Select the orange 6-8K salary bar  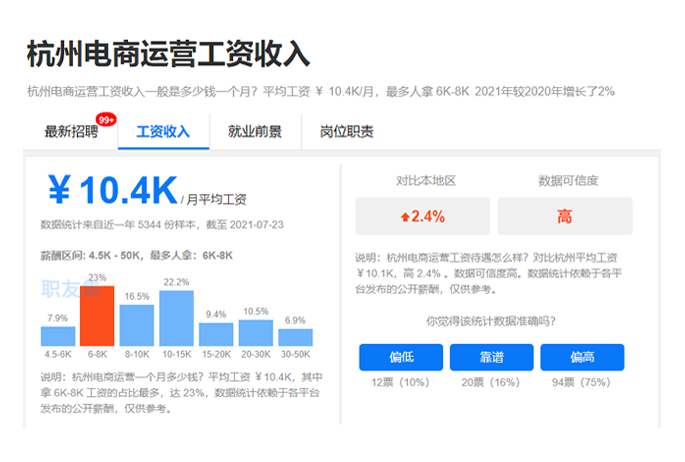[97, 316]
